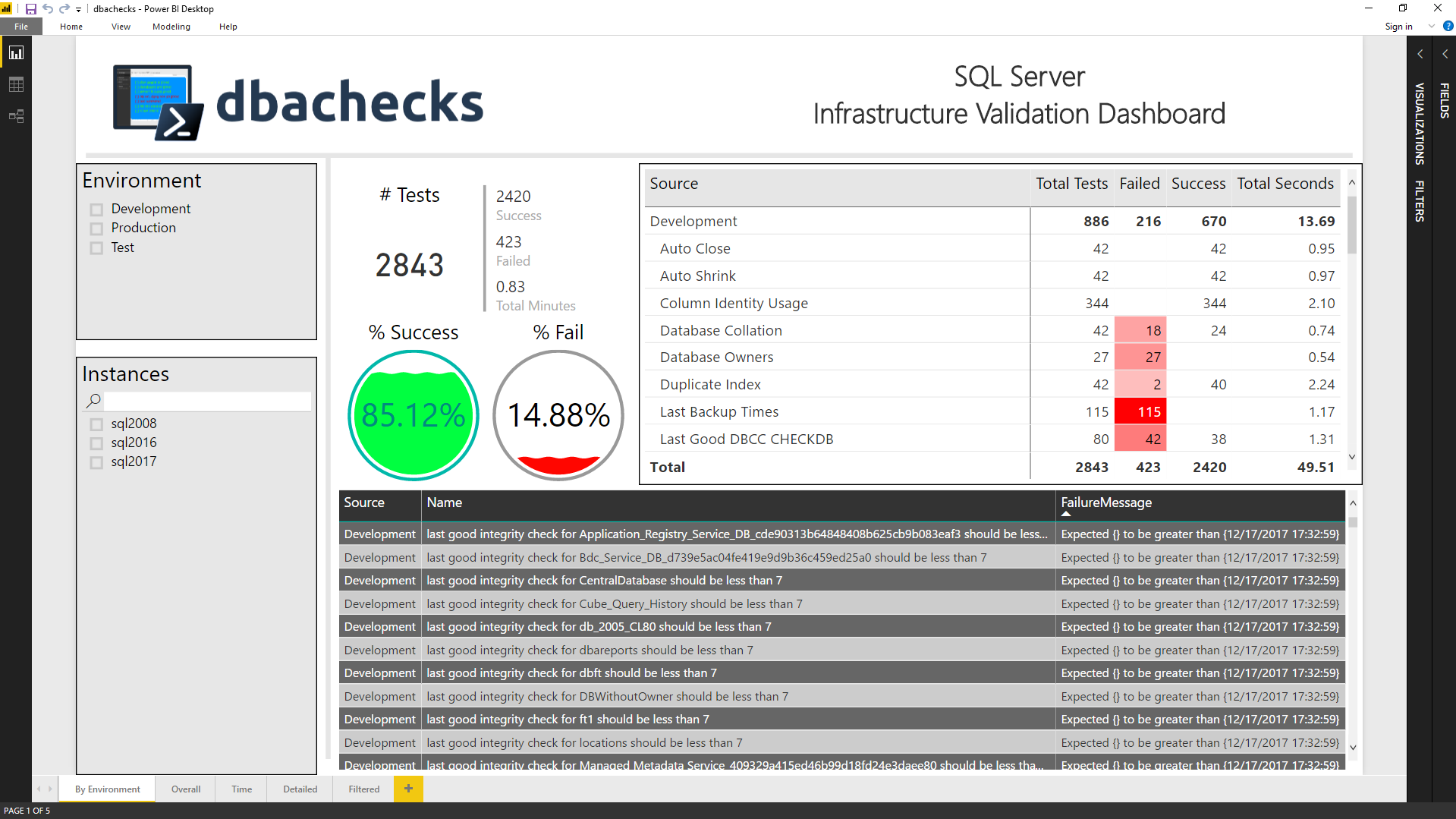This screenshot has width=1456, height=819.
Task: Click the Redo arrow icon
Action: pyautogui.click(x=64, y=9)
